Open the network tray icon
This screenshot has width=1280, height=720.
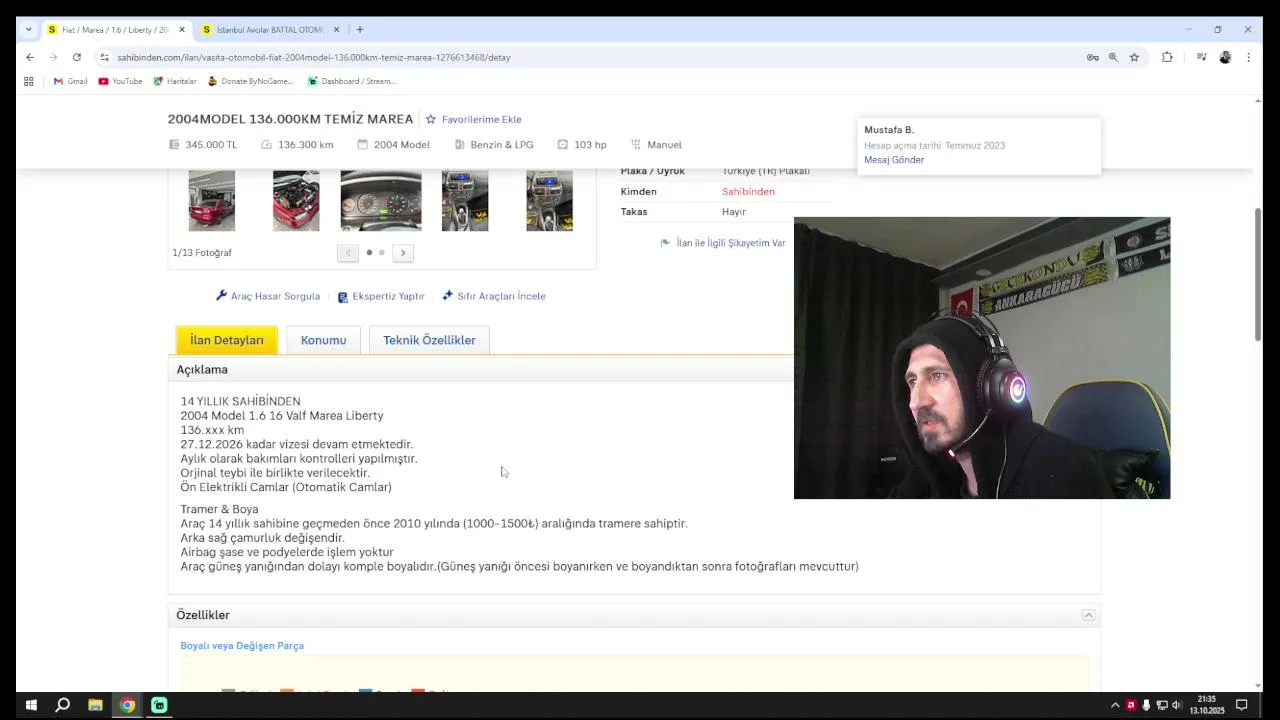1160,705
